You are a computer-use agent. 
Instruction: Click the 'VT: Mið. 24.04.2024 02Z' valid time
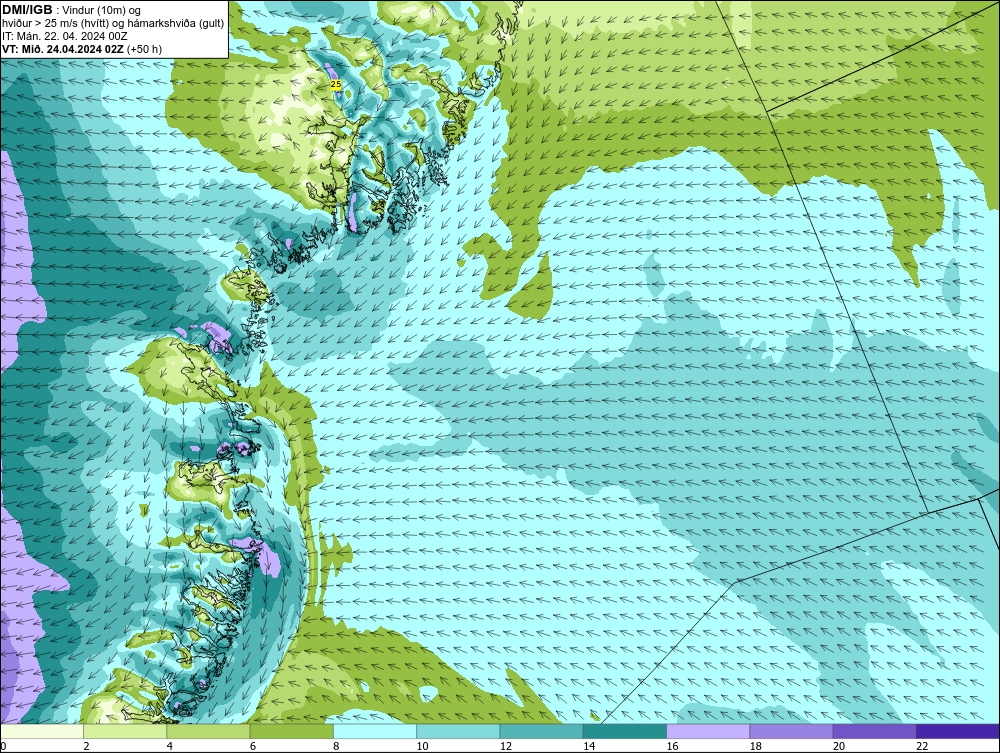point(64,49)
